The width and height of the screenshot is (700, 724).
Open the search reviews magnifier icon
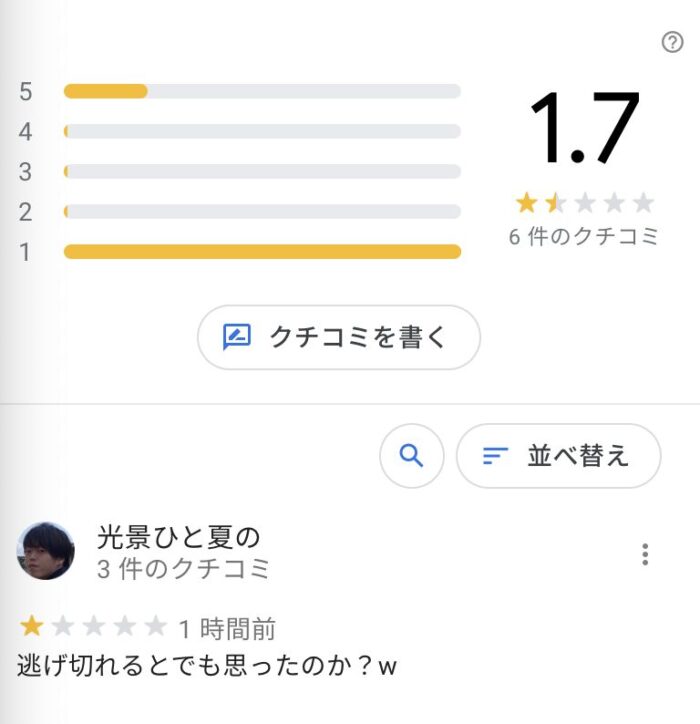click(x=411, y=456)
